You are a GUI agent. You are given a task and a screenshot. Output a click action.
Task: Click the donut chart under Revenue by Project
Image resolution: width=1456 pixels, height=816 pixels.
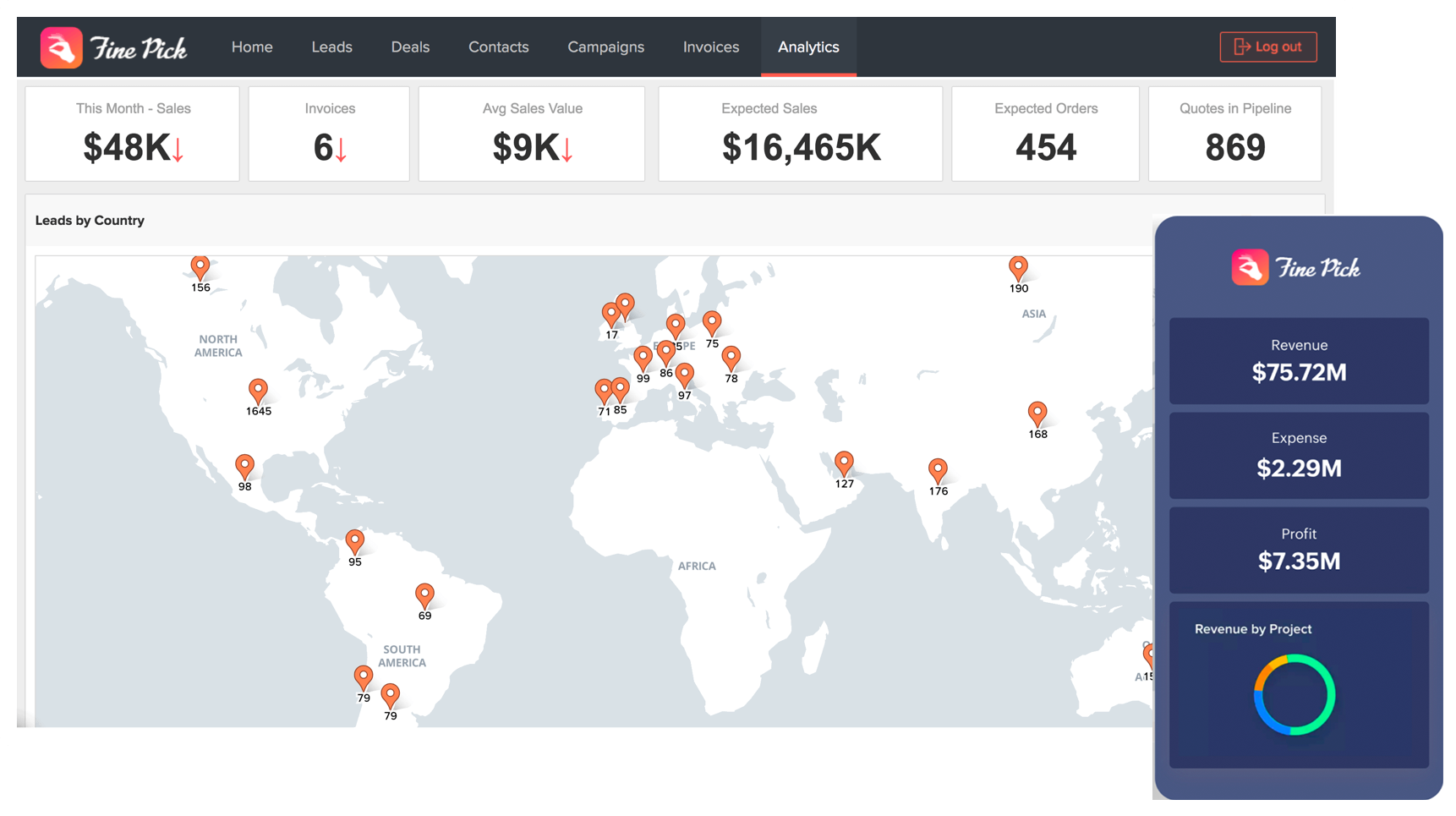coord(1295,695)
